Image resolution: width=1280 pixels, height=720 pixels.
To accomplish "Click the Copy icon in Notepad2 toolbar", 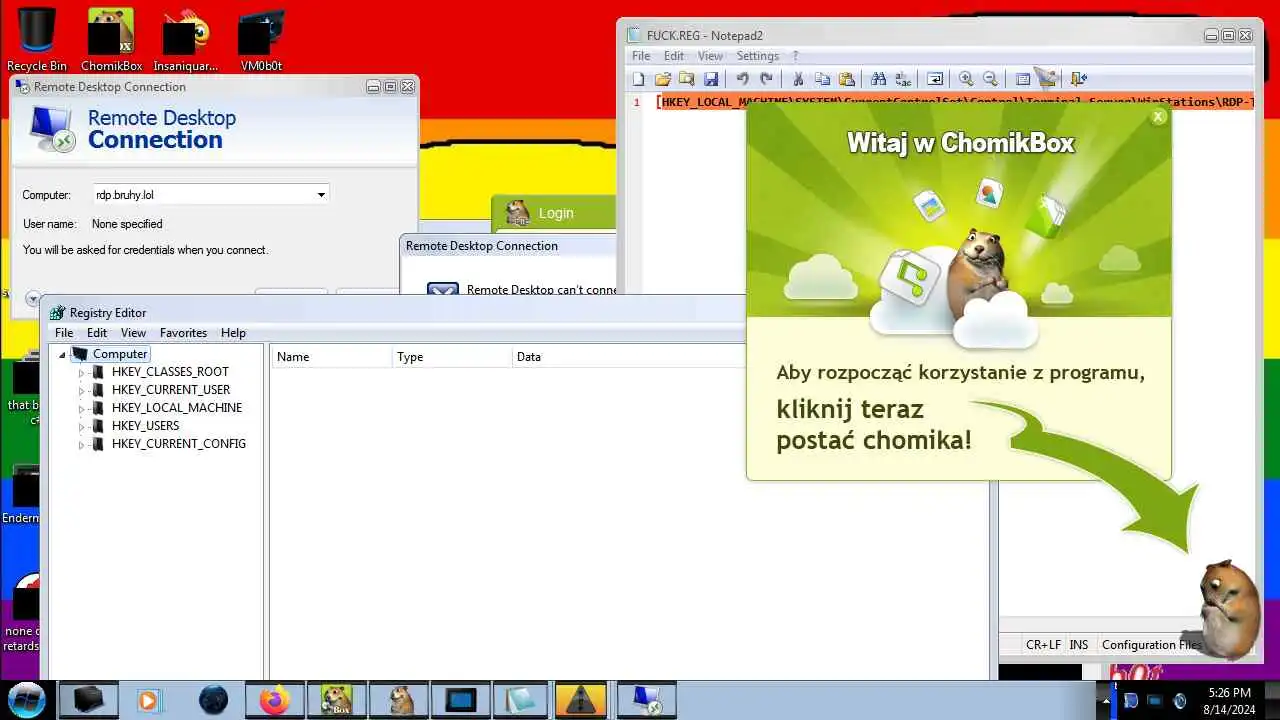I will pos(822,79).
